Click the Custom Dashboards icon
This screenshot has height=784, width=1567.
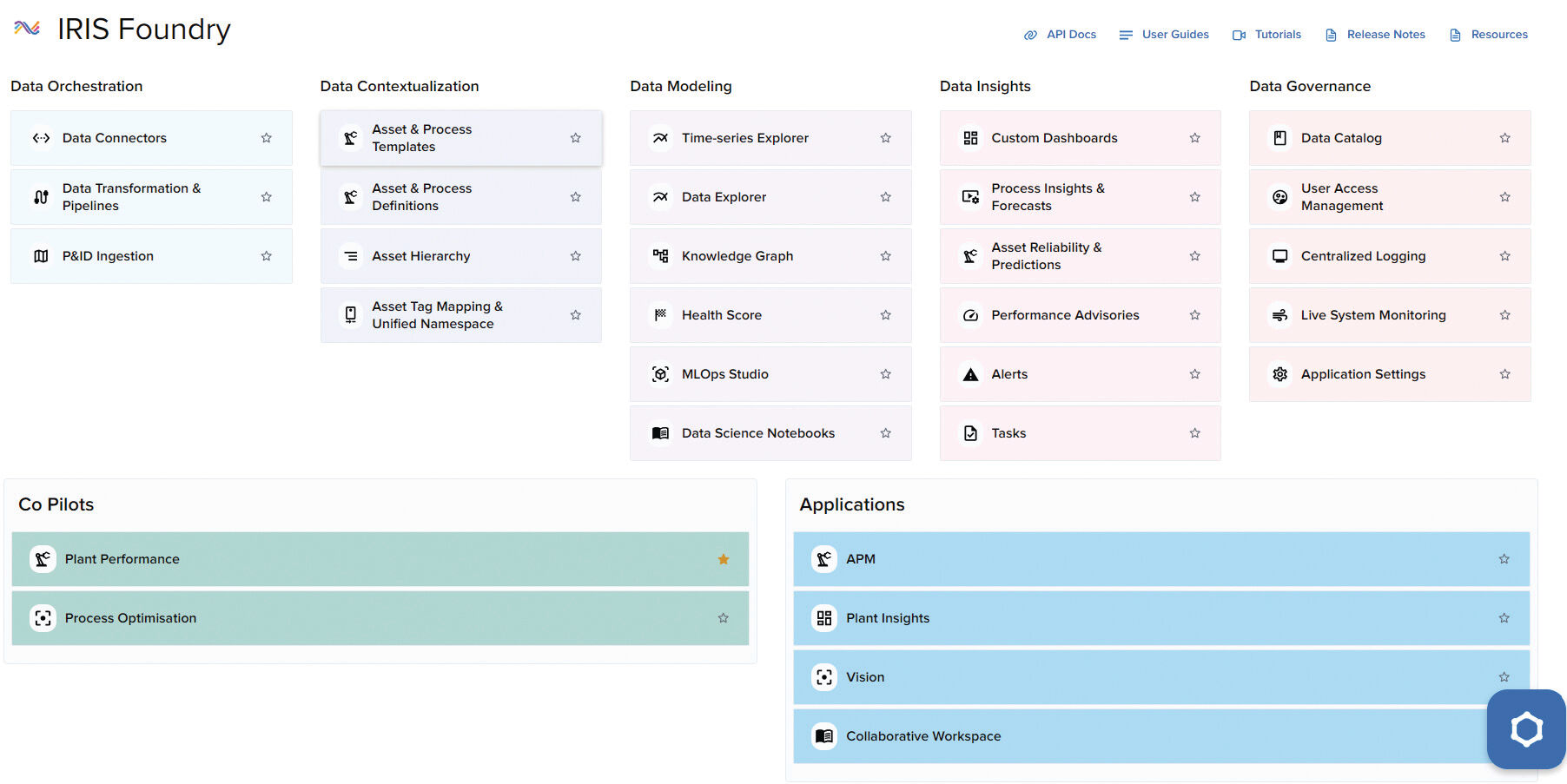coord(969,137)
